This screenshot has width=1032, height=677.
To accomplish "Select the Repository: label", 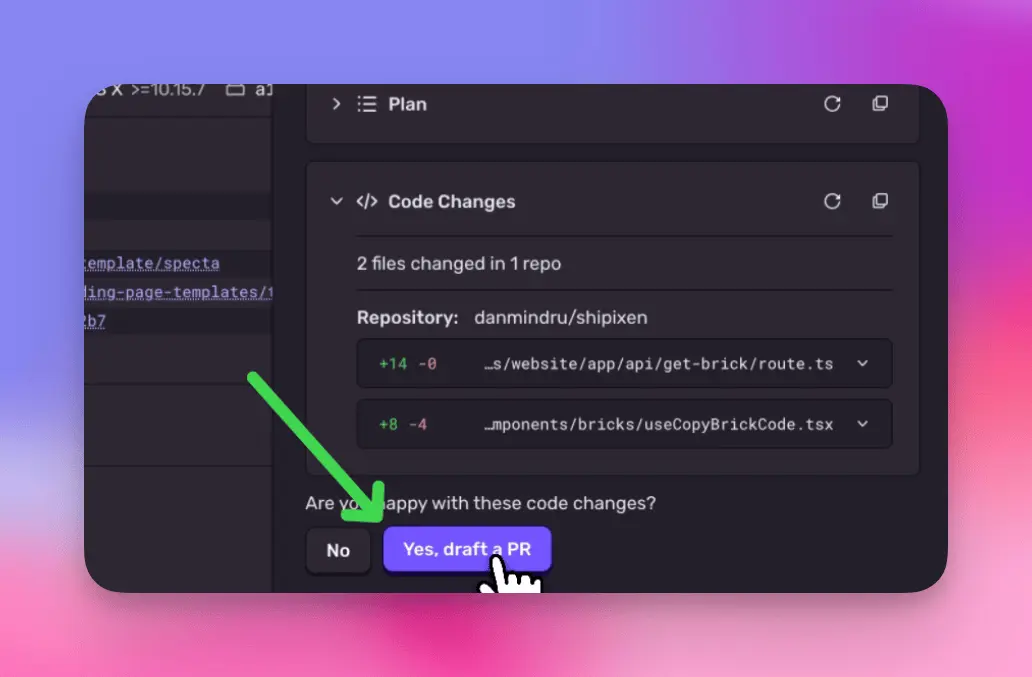I will [407, 318].
